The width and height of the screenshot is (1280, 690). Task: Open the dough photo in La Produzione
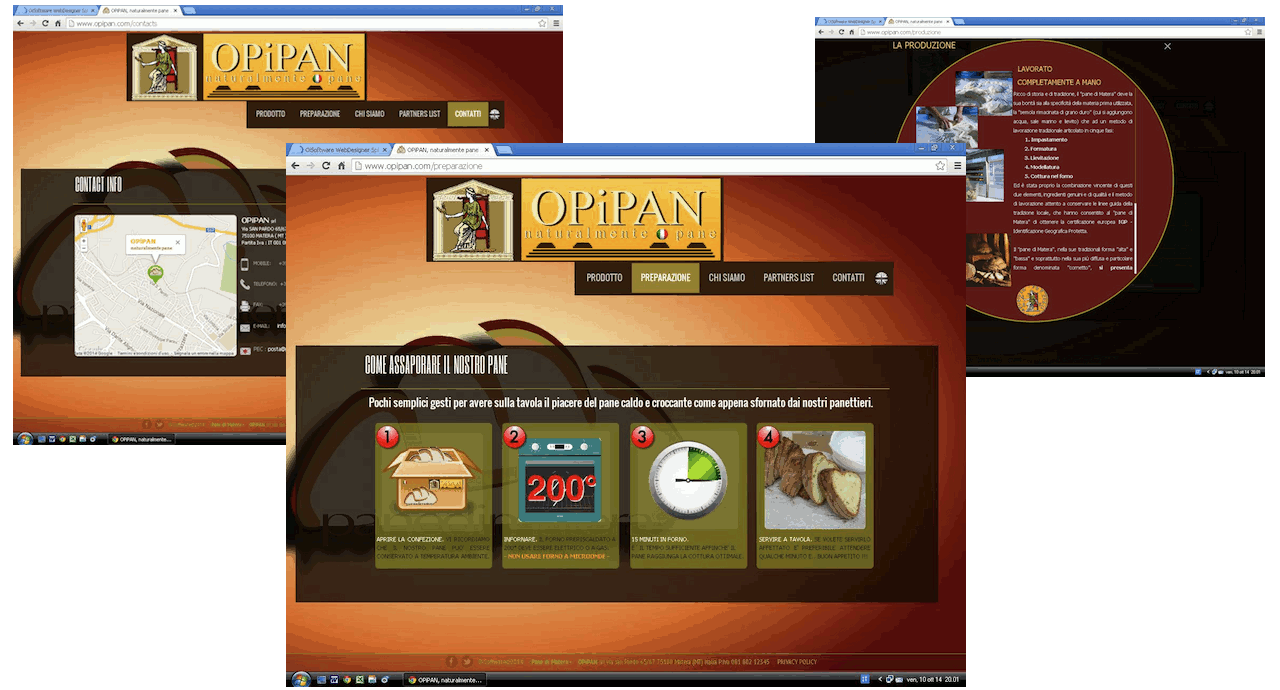[x=984, y=93]
